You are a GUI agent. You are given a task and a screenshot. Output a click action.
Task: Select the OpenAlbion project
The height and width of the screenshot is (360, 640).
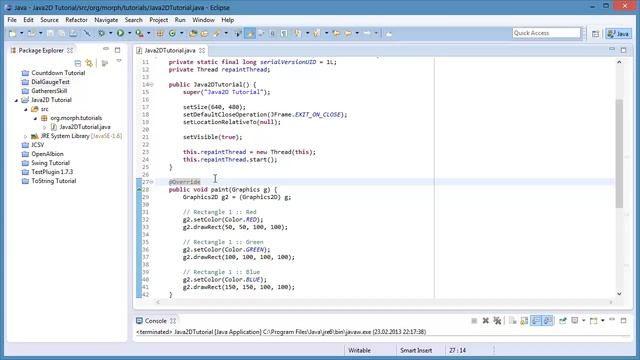pyautogui.click(x=47, y=154)
